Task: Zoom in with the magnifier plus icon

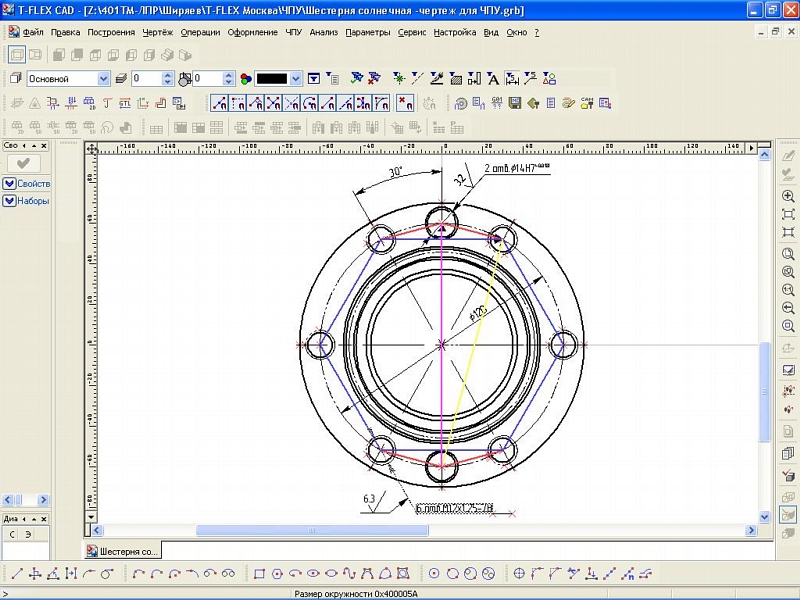Action: point(788,196)
